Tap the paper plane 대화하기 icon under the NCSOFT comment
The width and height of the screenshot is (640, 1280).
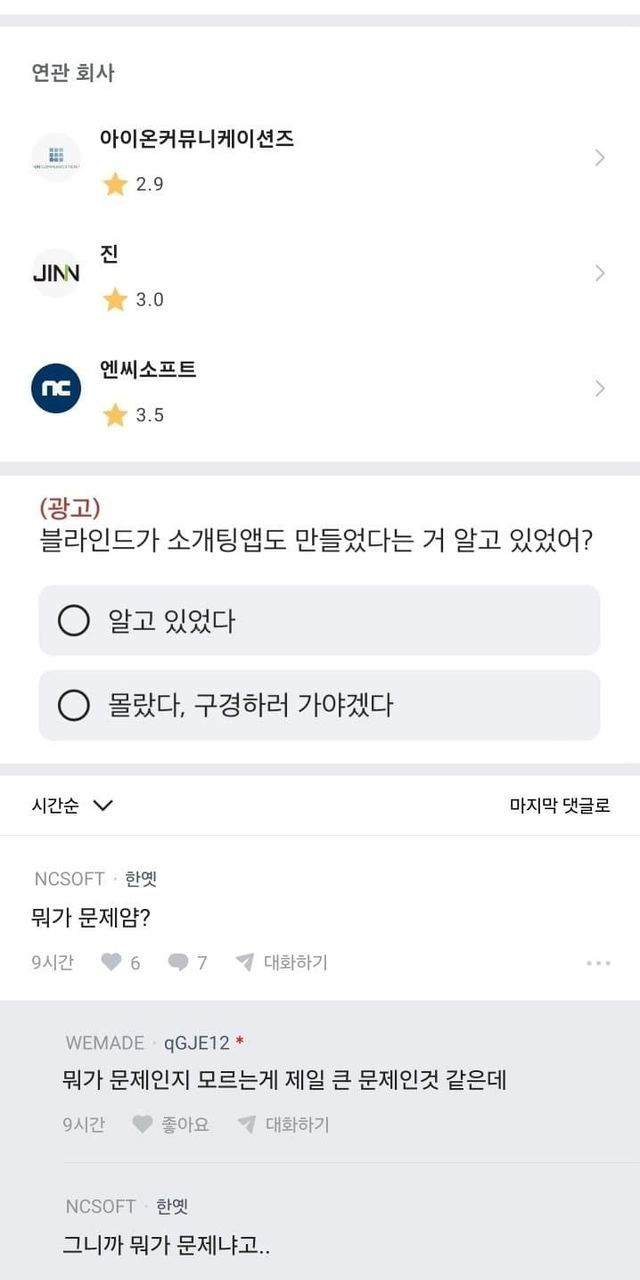point(245,962)
